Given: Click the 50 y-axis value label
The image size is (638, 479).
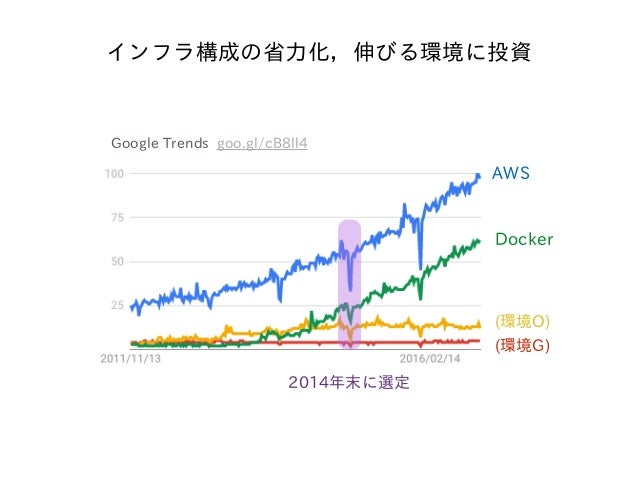Looking at the screenshot, I should 117,262.
